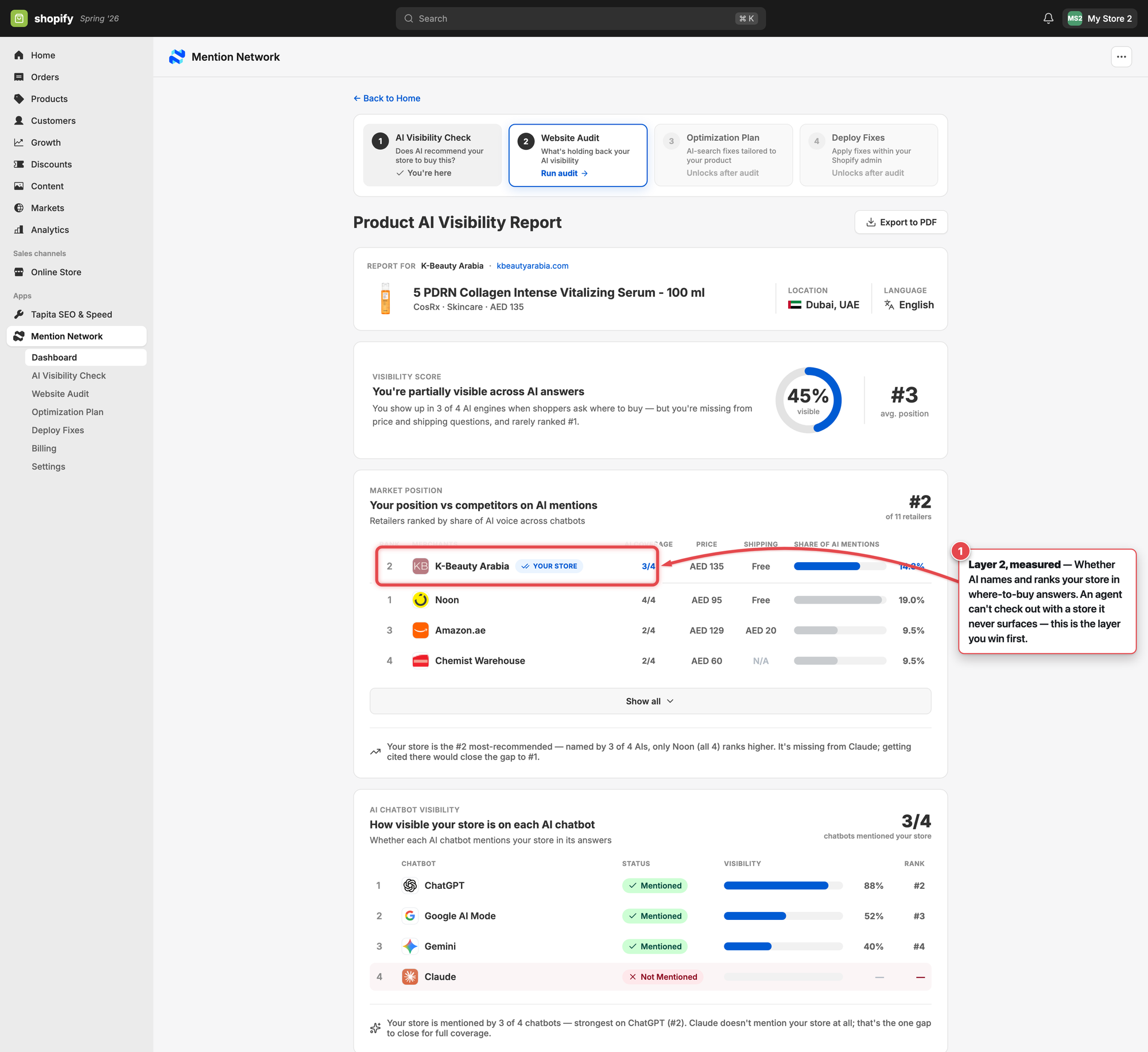
Task: Open notifications bell icon
Action: click(x=1048, y=18)
